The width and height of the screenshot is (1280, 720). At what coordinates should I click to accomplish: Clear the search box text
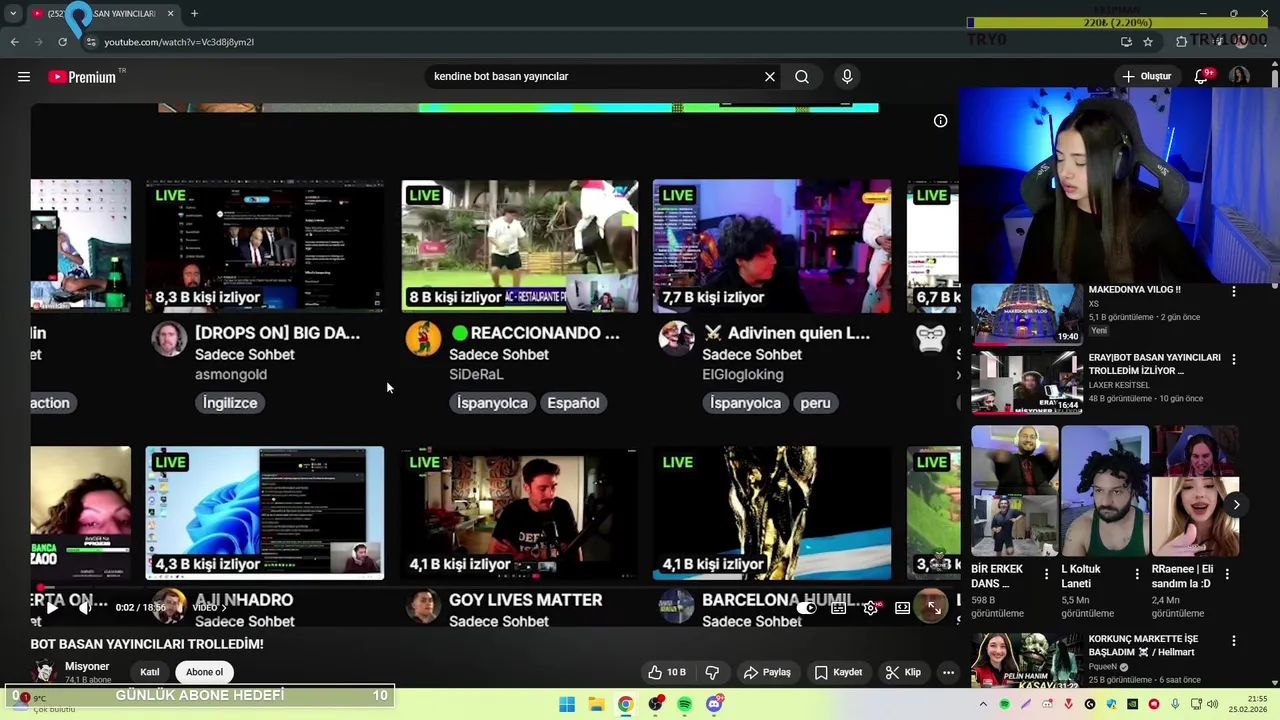click(770, 77)
